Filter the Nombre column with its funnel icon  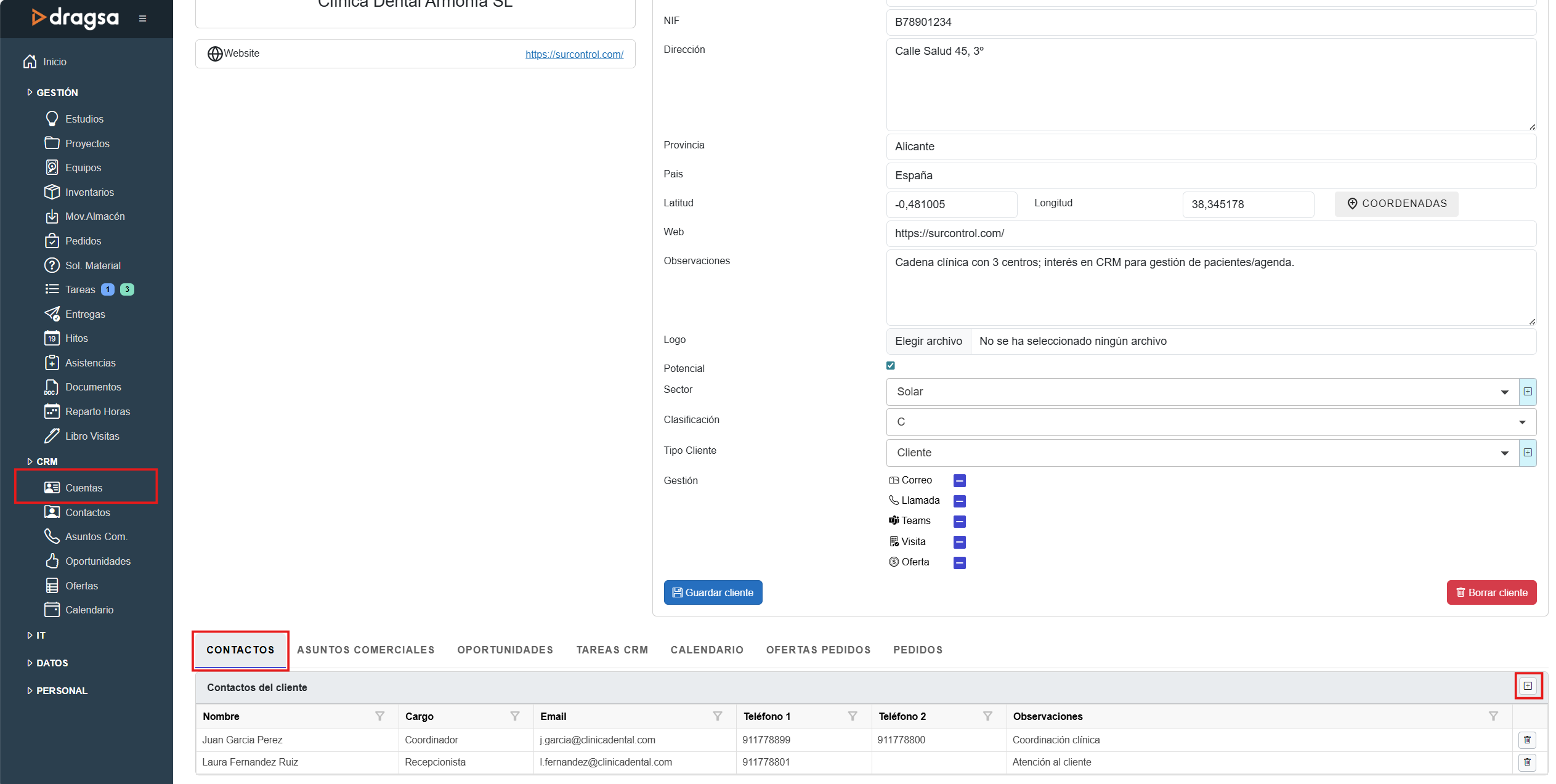[380, 716]
